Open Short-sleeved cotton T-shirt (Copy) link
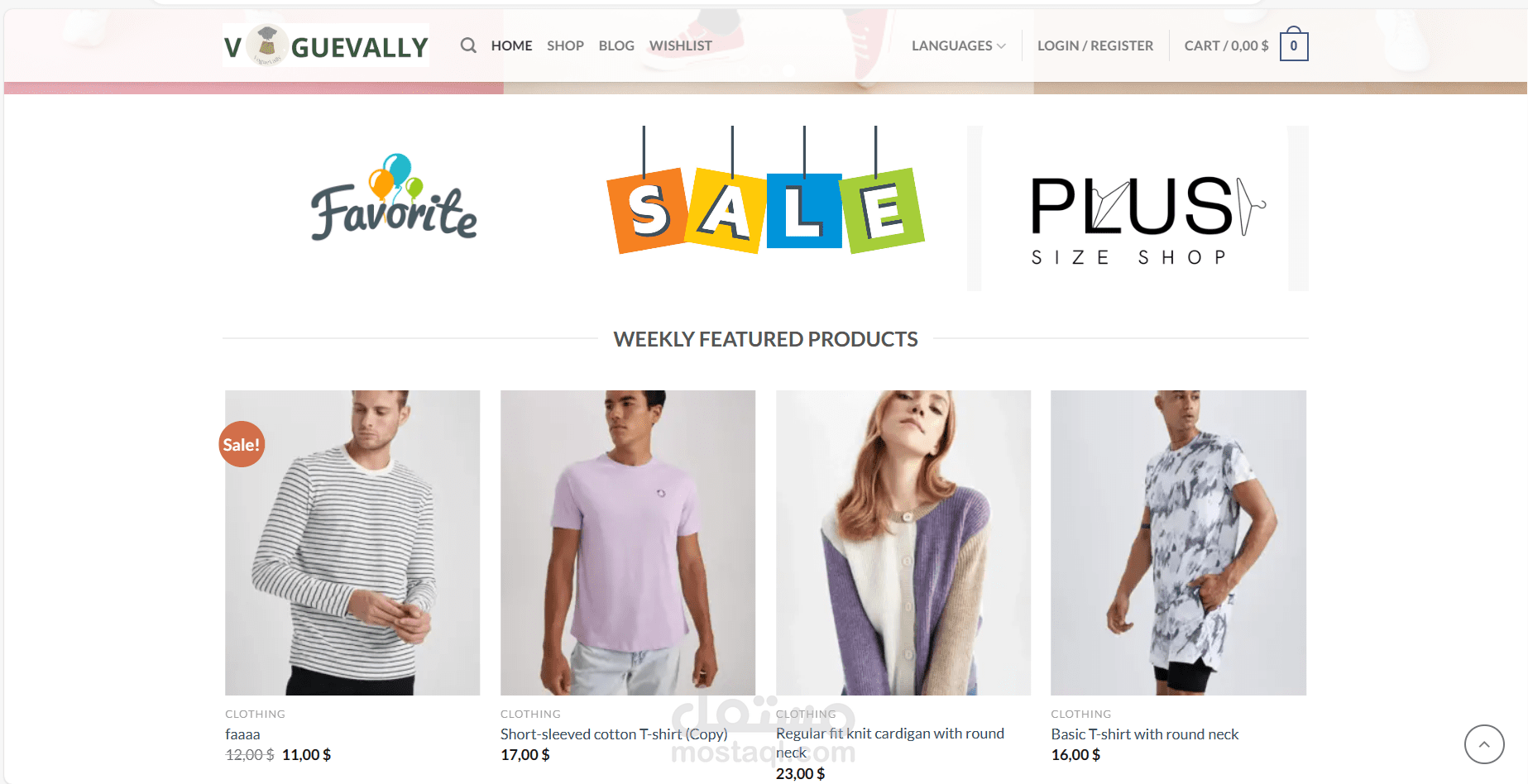This screenshot has height=784, width=1528. click(x=614, y=734)
